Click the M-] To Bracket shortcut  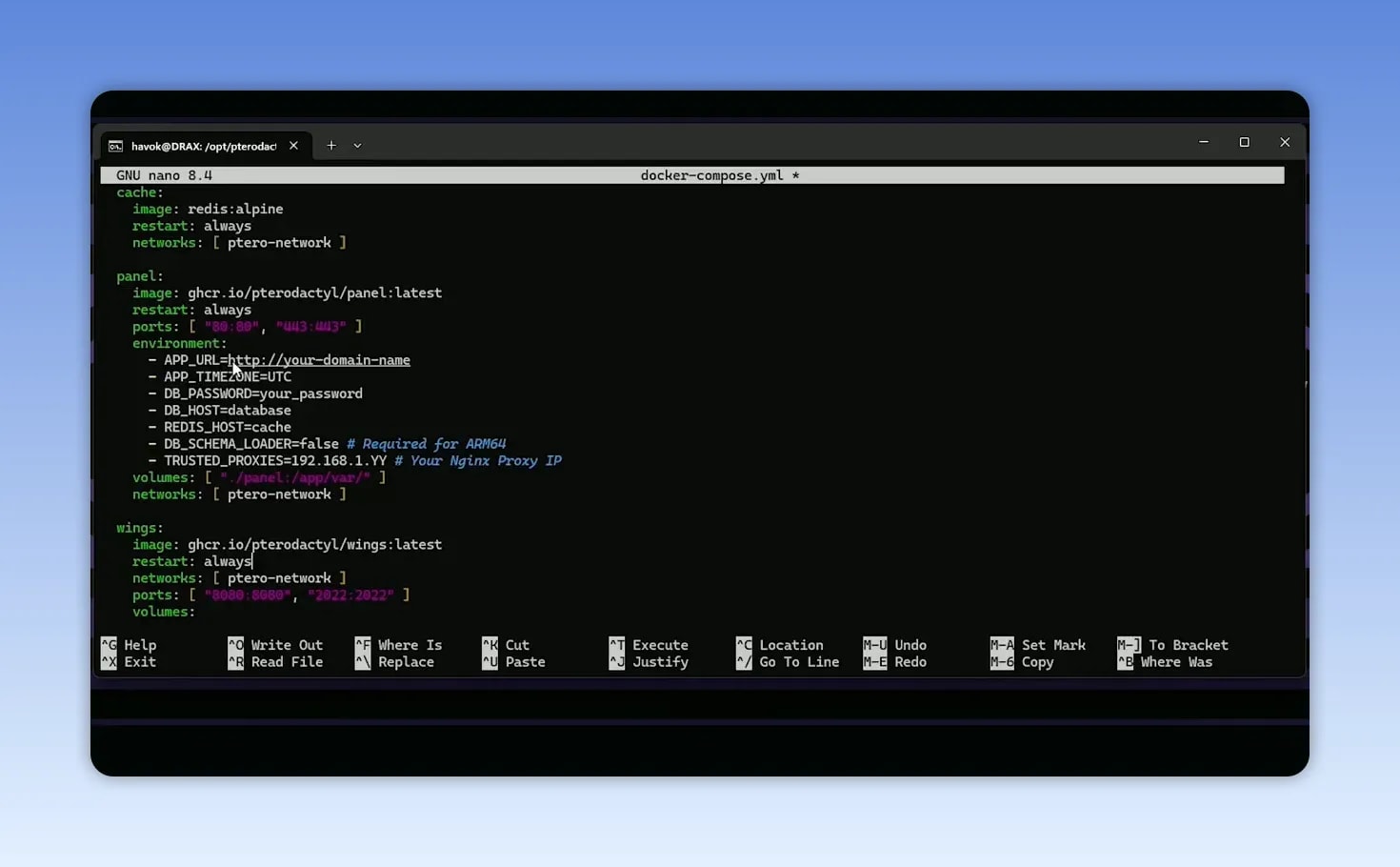(1173, 645)
